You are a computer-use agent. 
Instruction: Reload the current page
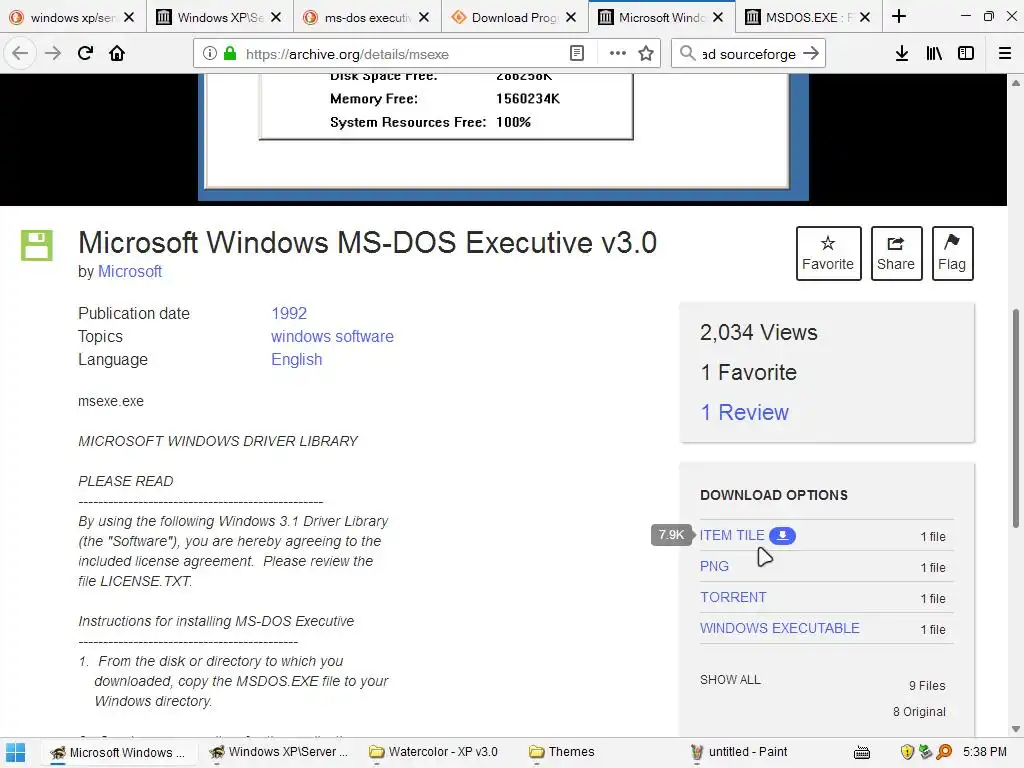[85, 54]
